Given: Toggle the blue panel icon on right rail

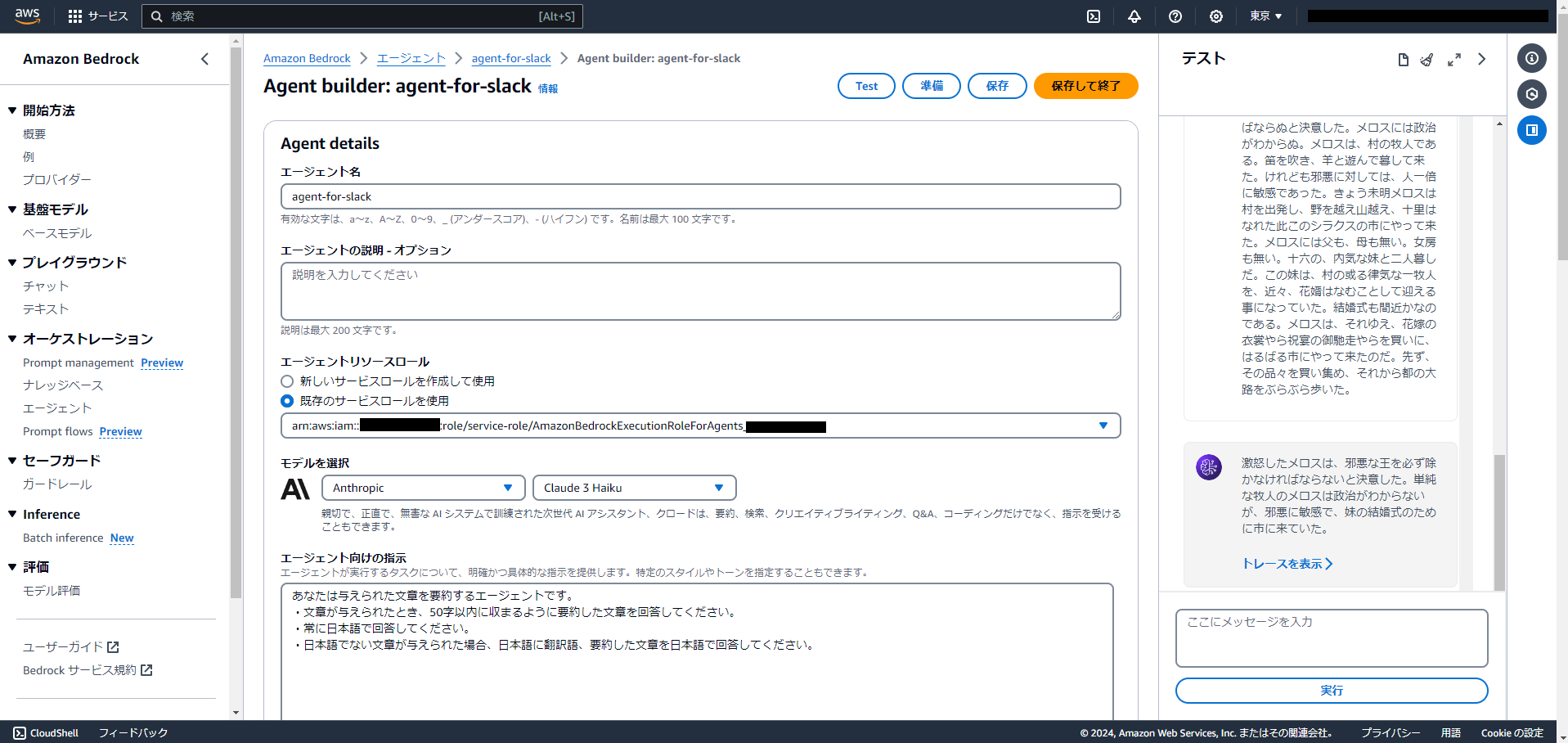Looking at the screenshot, I should pyautogui.click(x=1532, y=130).
